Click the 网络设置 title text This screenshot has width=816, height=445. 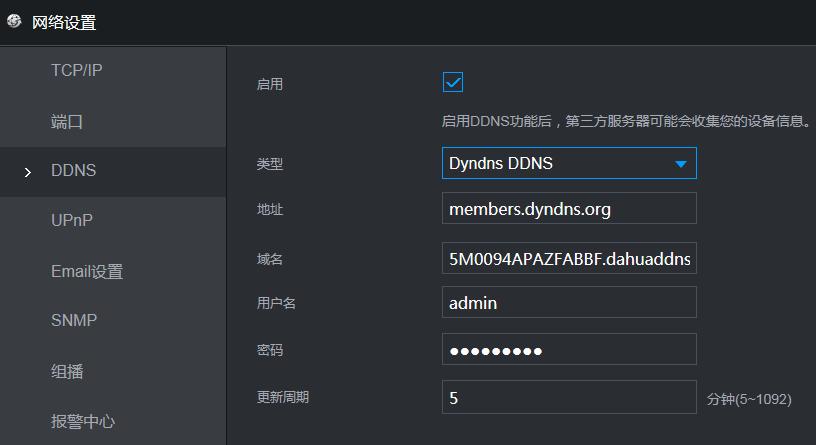[x=64, y=23]
